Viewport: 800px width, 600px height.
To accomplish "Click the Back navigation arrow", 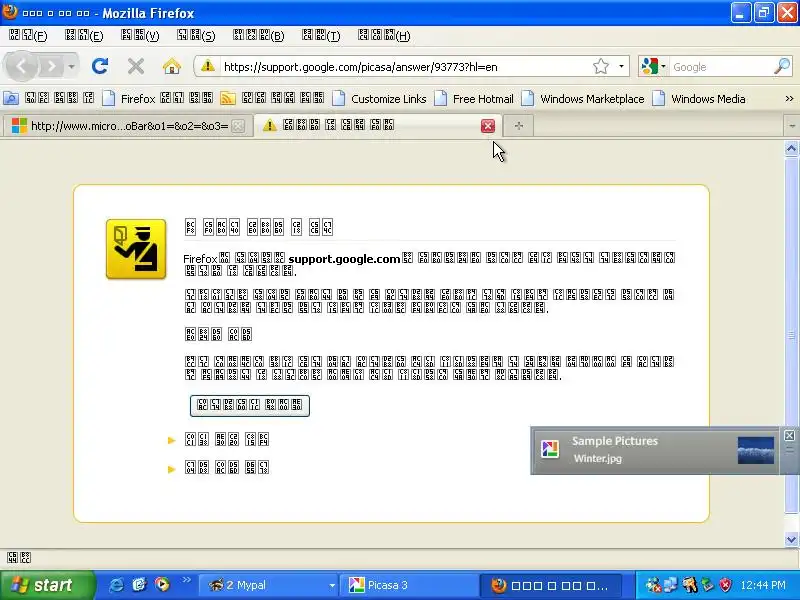I will click(21, 66).
